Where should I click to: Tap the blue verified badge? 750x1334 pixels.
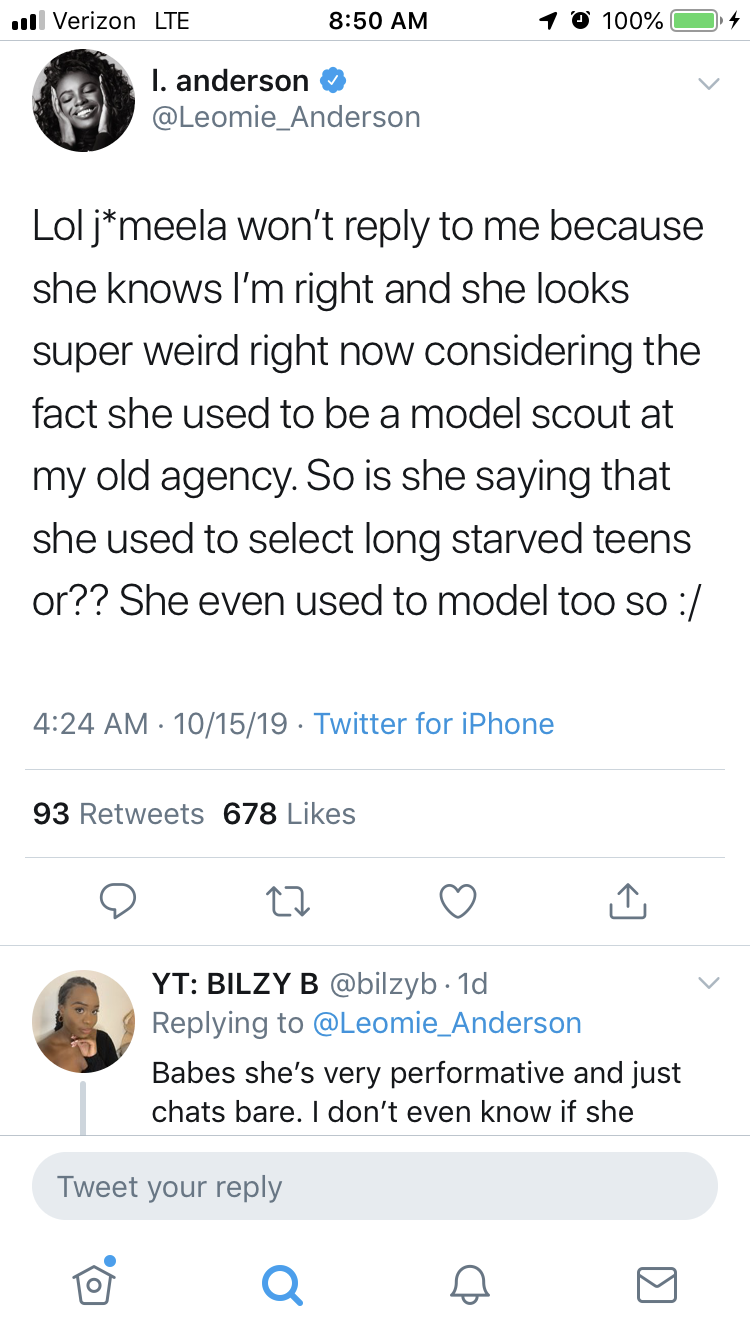point(332,80)
